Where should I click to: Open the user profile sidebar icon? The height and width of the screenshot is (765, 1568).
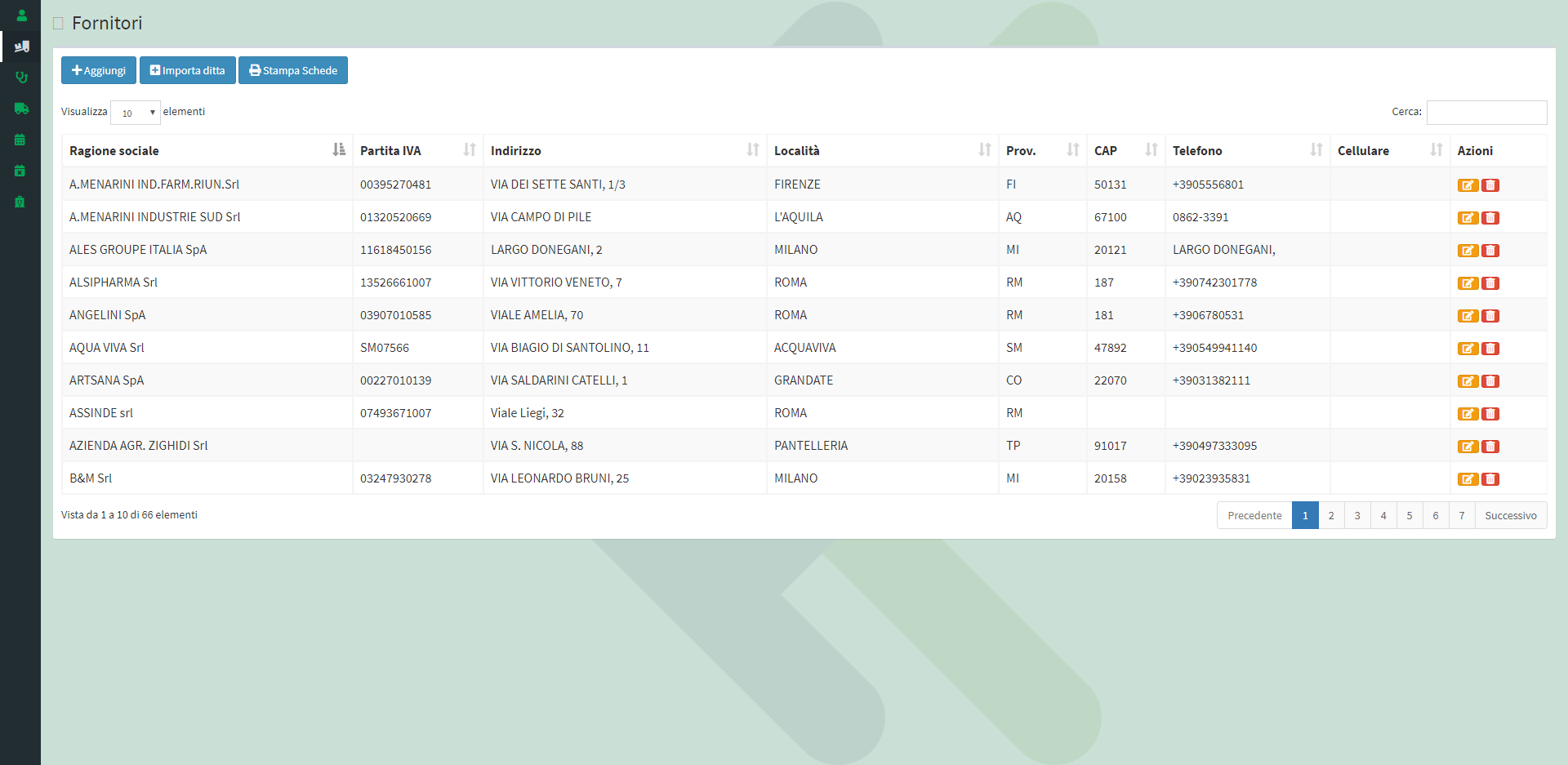[x=21, y=15]
